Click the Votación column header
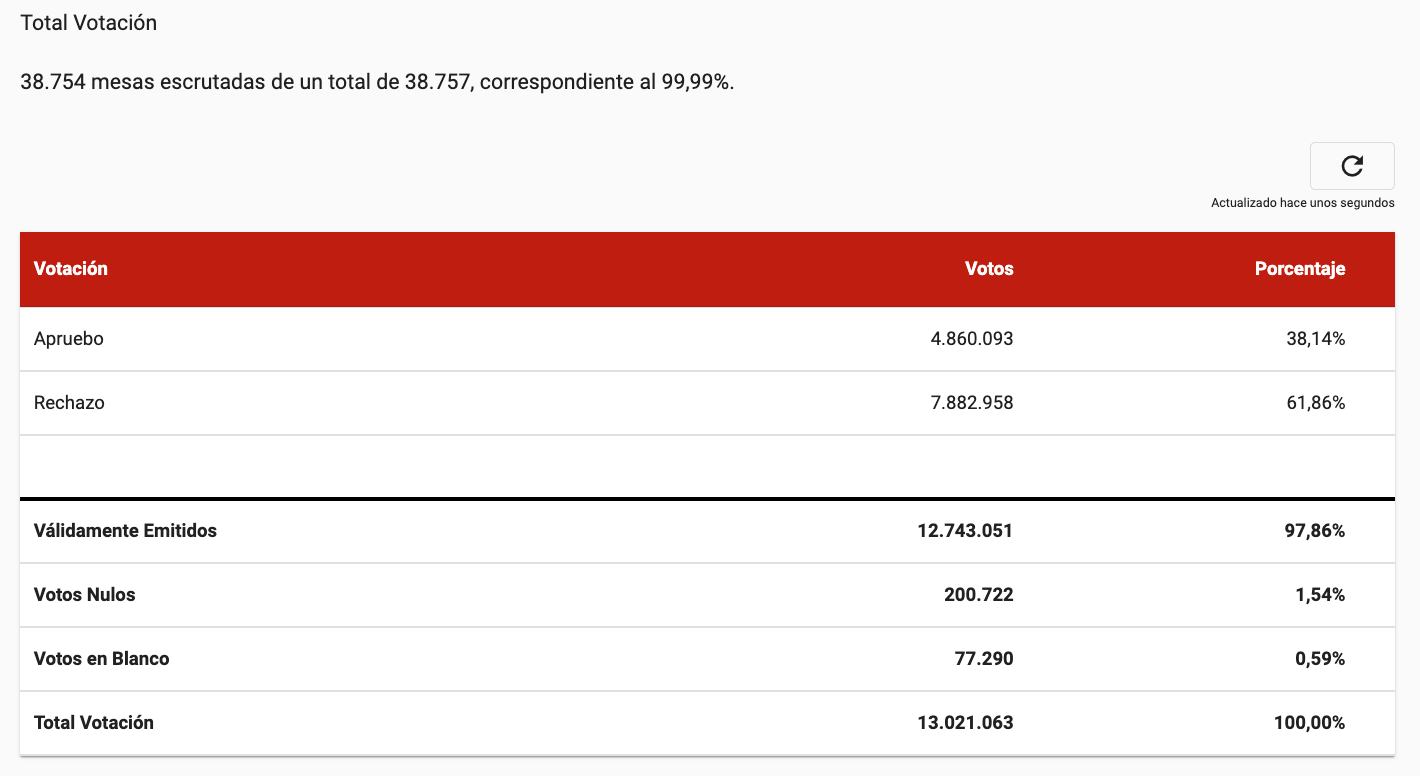 [x=71, y=269]
